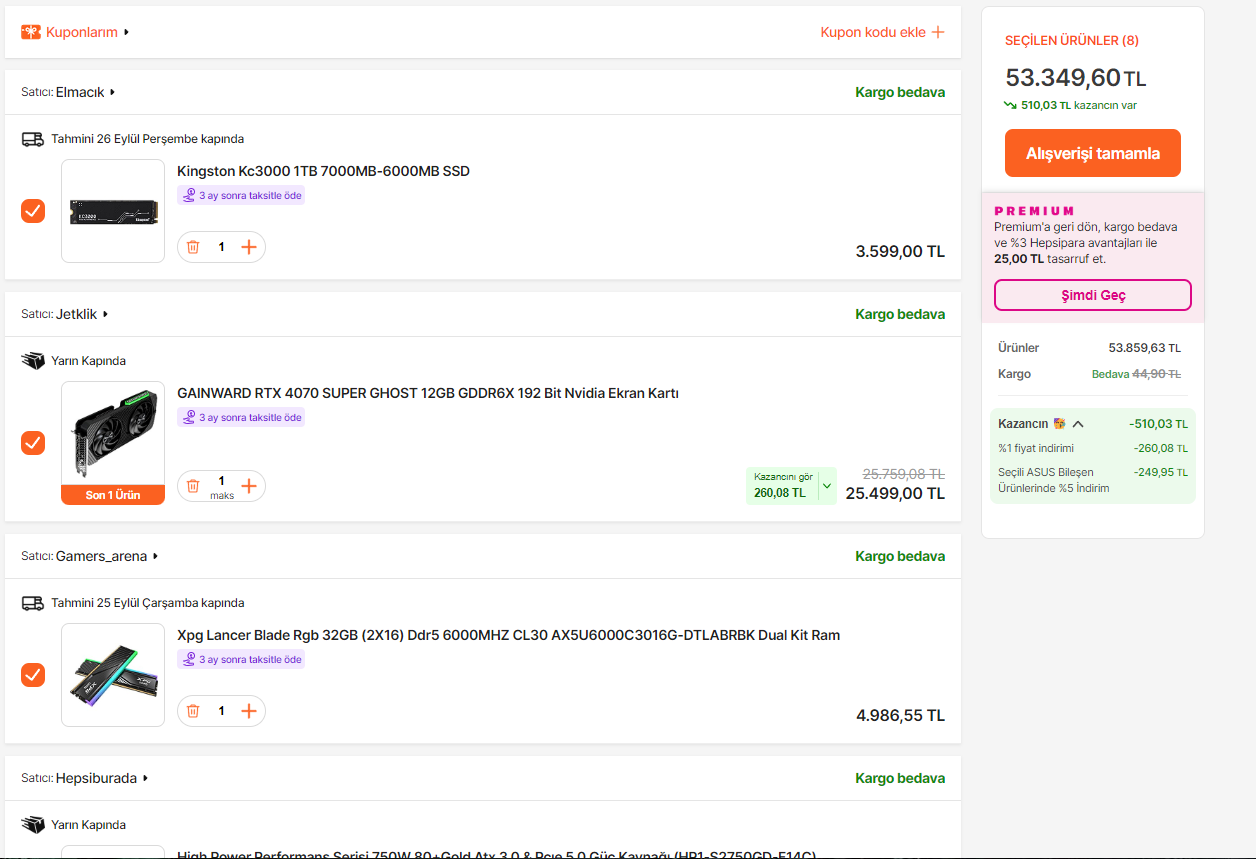Click the Kuponlarım ticket icon
1256x859 pixels.
click(x=31, y=32)
